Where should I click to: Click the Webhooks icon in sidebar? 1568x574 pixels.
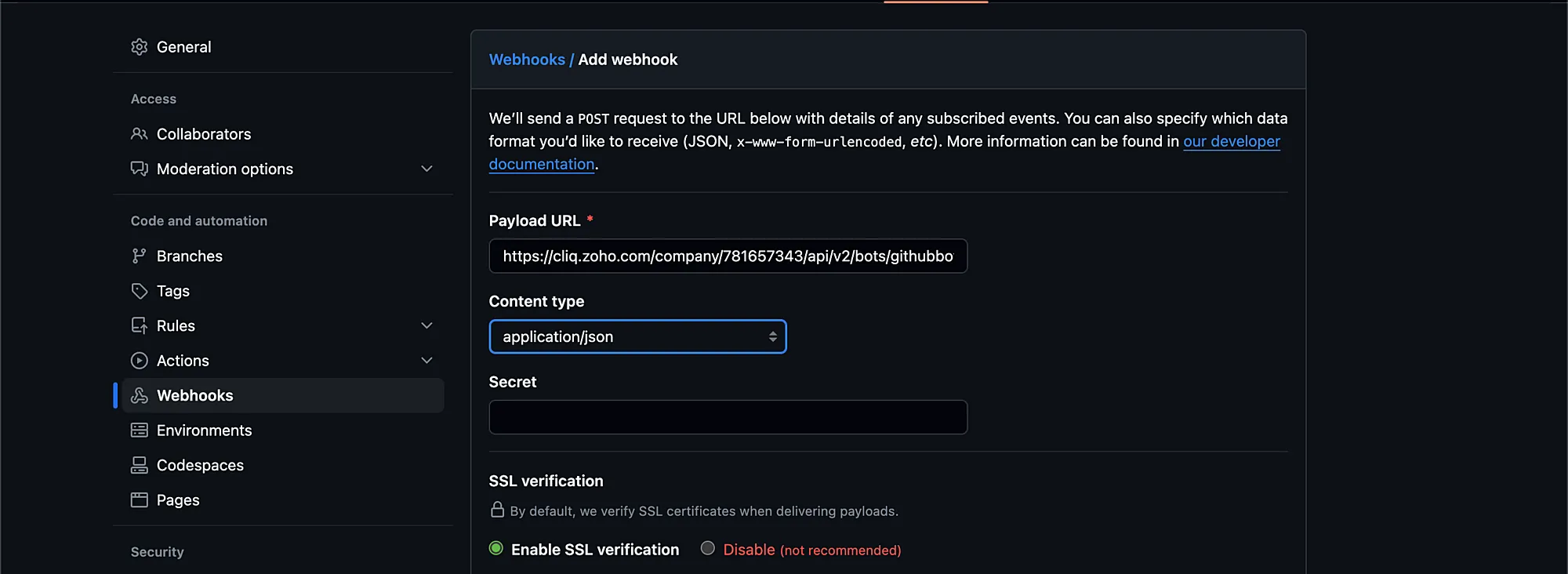coord(140,396)
